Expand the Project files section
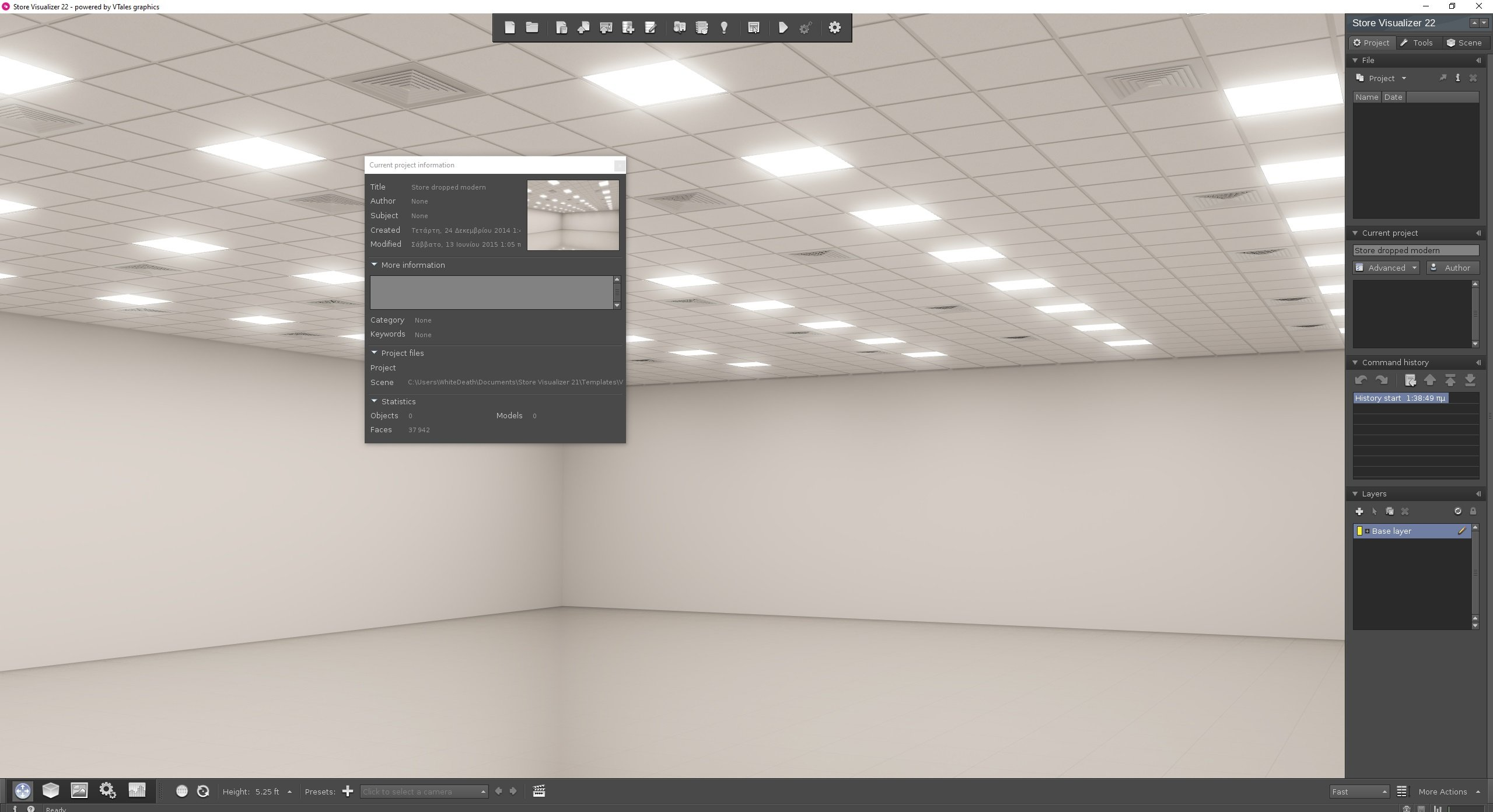The height and width of the screenshot is (812, 1493). (x=374, y=352)
